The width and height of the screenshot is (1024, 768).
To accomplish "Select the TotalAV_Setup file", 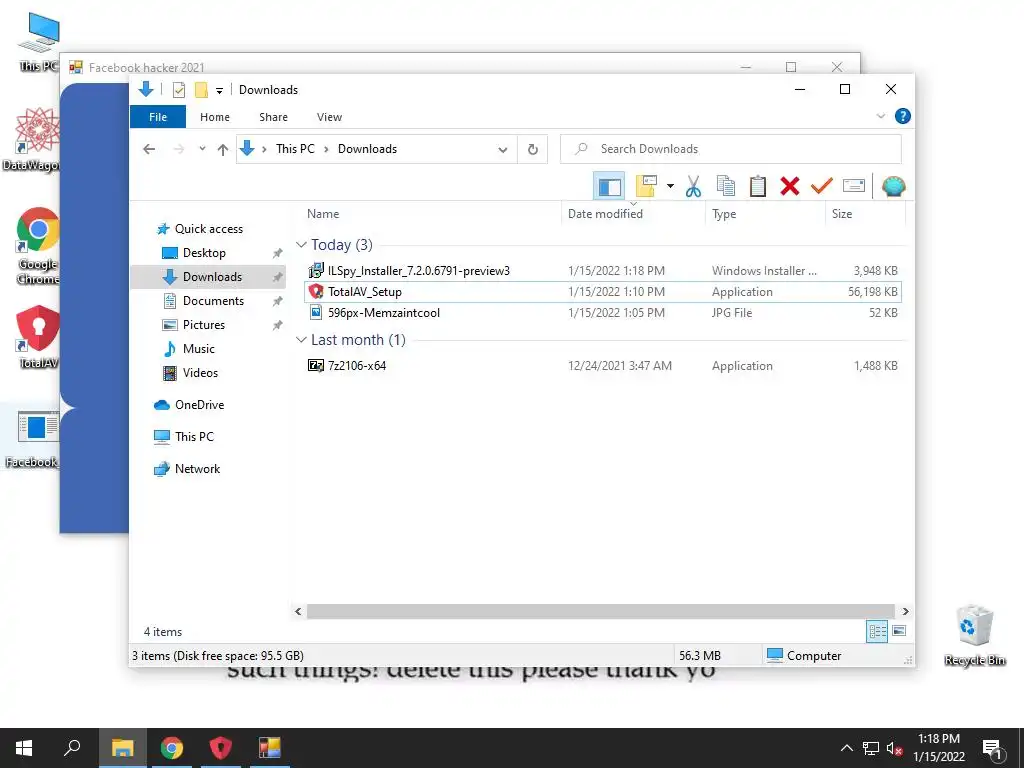I will 603,292.
